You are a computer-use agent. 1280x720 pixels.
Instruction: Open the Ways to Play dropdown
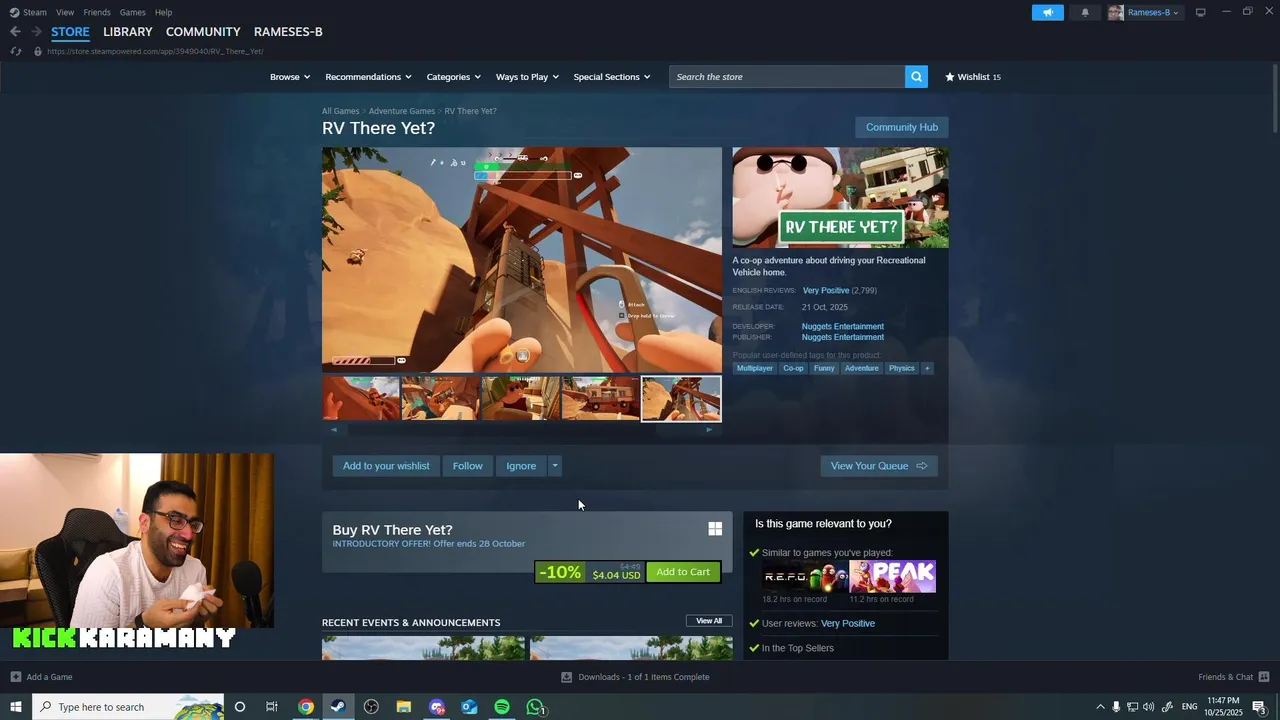527,77
